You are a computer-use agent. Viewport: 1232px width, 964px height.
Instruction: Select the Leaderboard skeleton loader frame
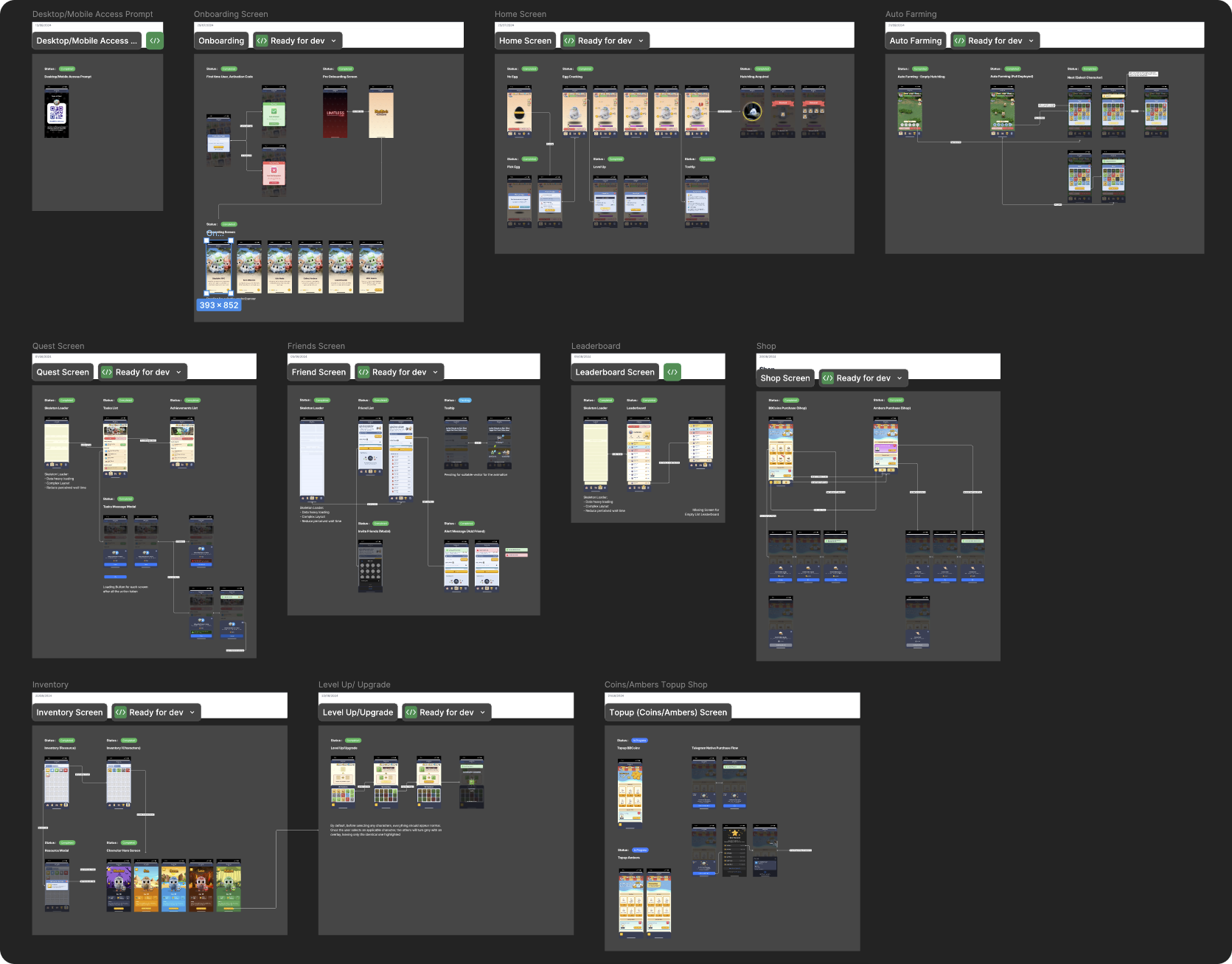(596, 454)
